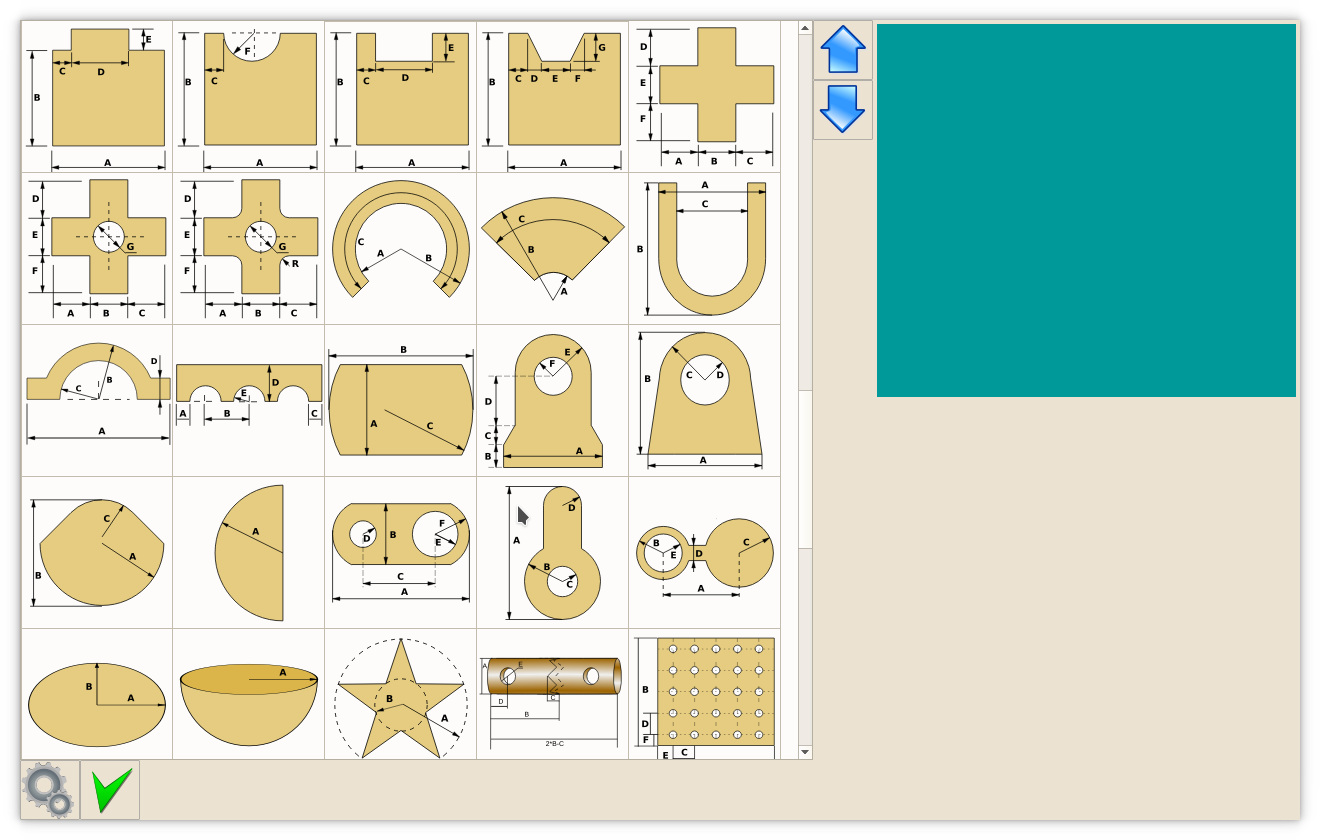Select the fan-shaped ring sector

coord(553,249)
